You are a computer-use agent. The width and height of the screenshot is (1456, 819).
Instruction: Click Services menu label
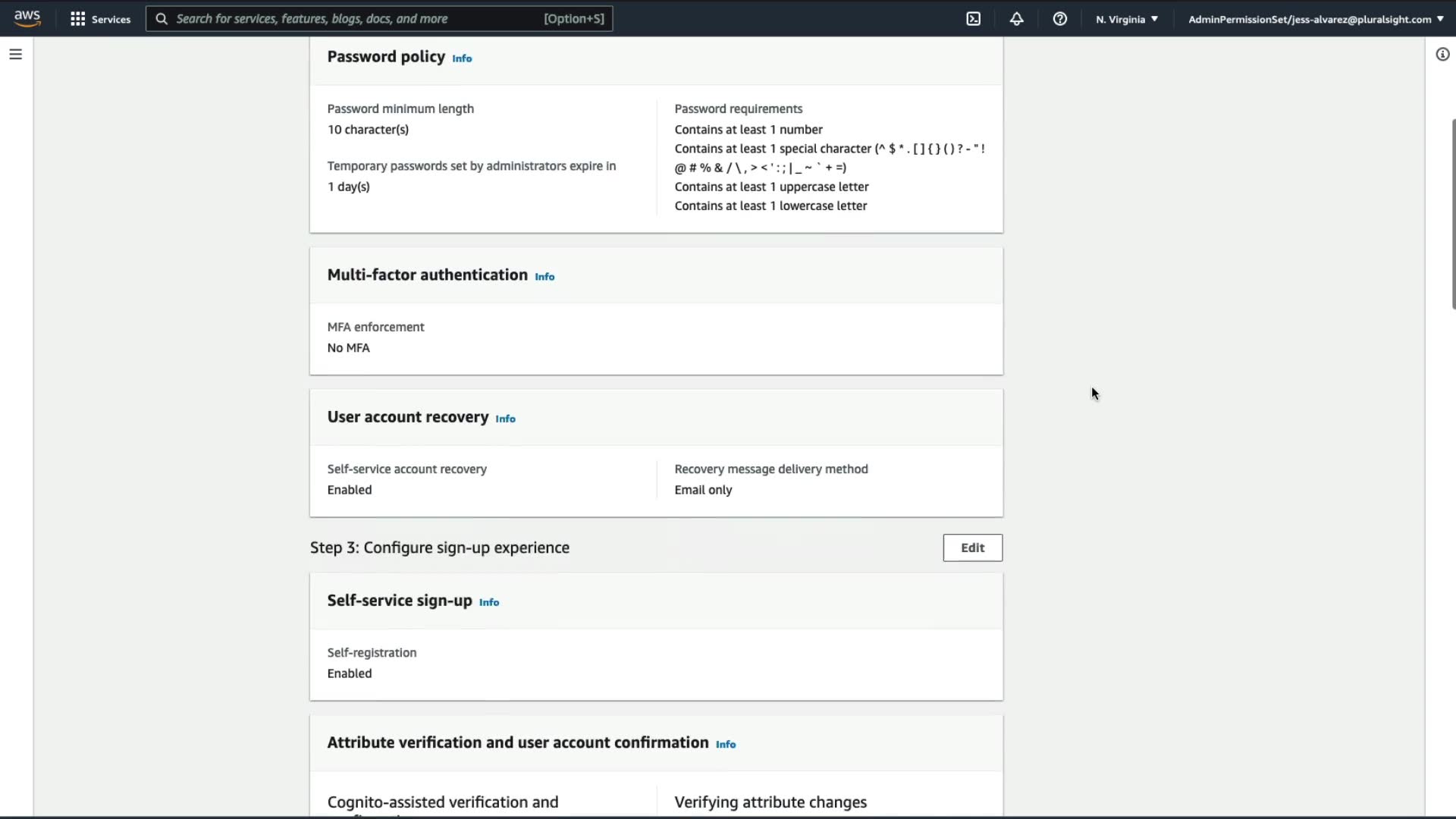(111, 19)
